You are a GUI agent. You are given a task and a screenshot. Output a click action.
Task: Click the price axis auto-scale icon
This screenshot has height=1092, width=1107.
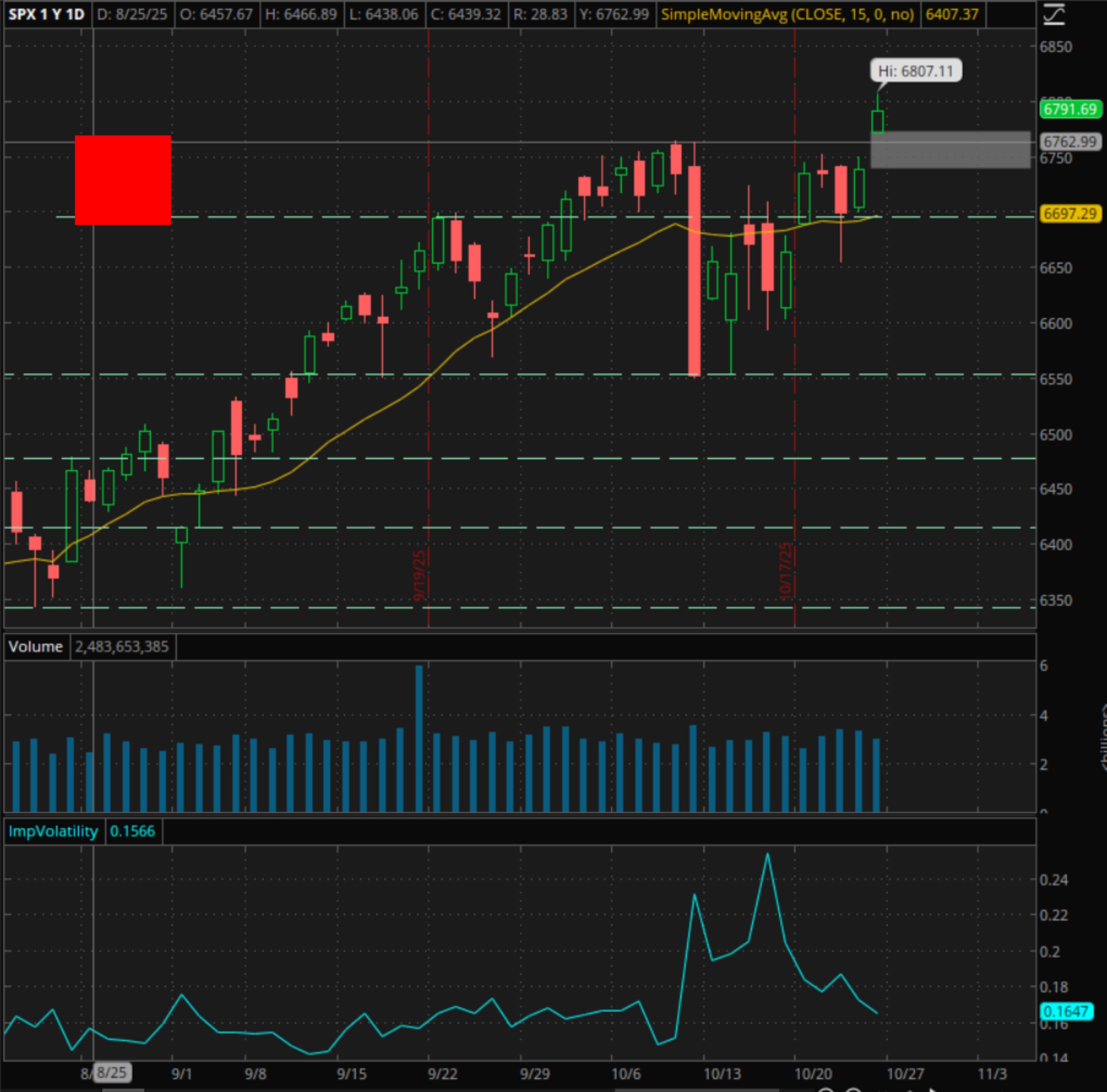point(1053,14)
